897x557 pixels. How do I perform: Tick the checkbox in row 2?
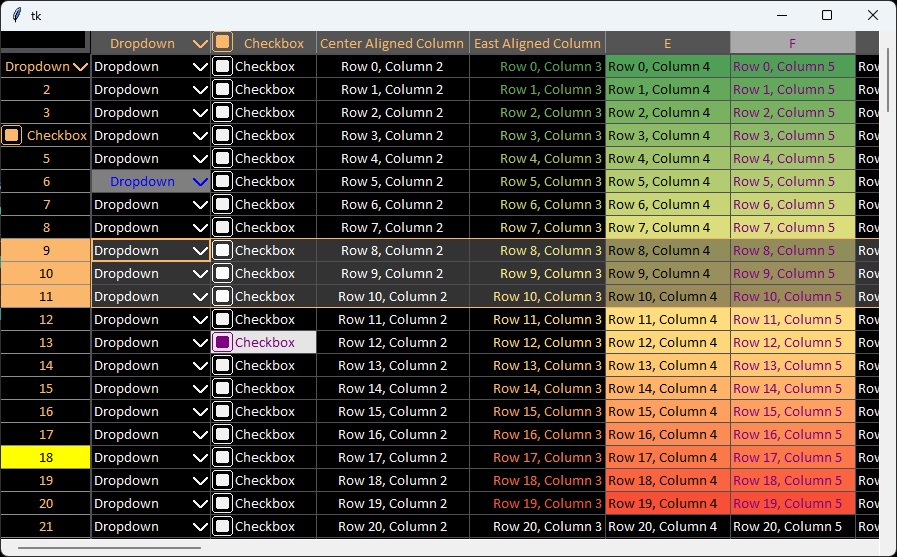point(223,90)
